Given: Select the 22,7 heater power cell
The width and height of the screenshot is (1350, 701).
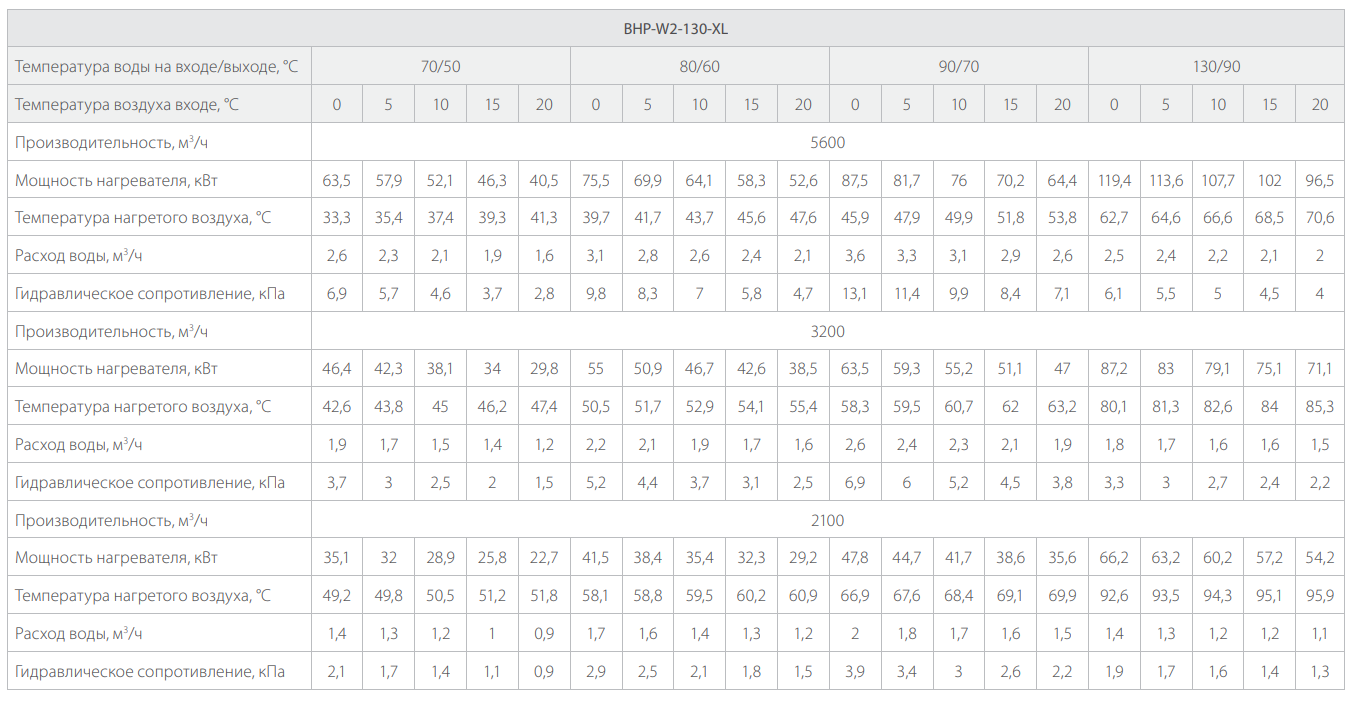Looking at the screenshot, I should tap(544, 558).
